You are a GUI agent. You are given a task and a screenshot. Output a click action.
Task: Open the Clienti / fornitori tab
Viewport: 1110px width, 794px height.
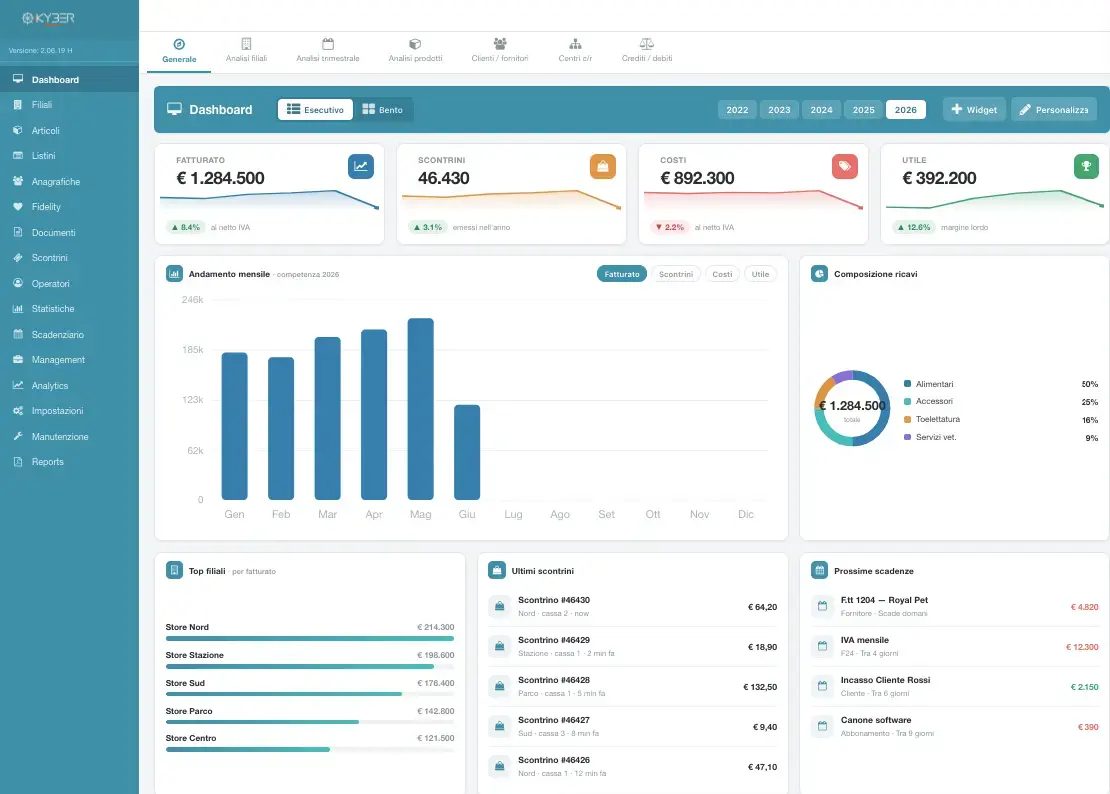[500, 52]
